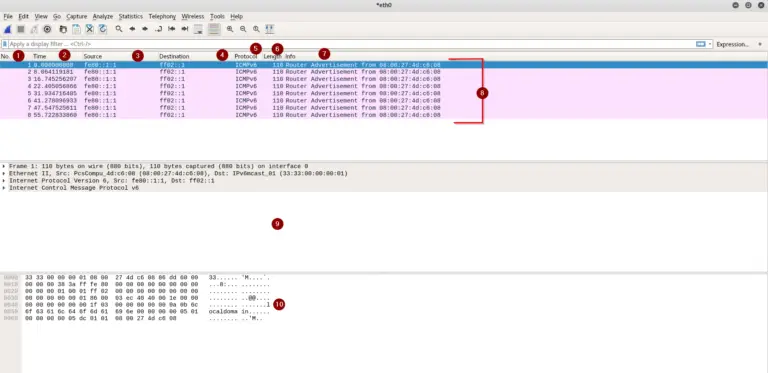The width and height of the screenshot is (768, 373).
Task: Click hex bytes row starting 33 33 00 00
Action: pos(112,278)
